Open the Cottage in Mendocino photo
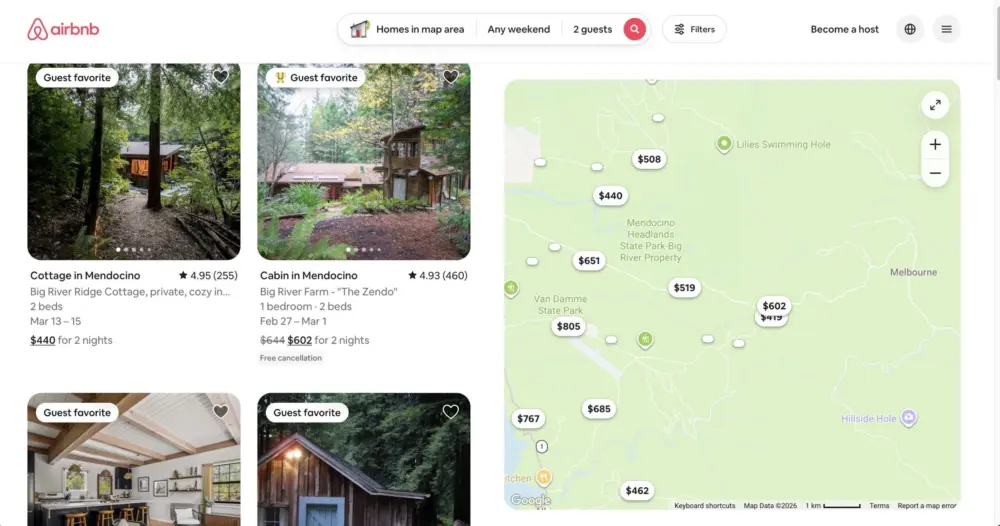1000x526 pixels. pyautogui.click(x=134, y=161)
